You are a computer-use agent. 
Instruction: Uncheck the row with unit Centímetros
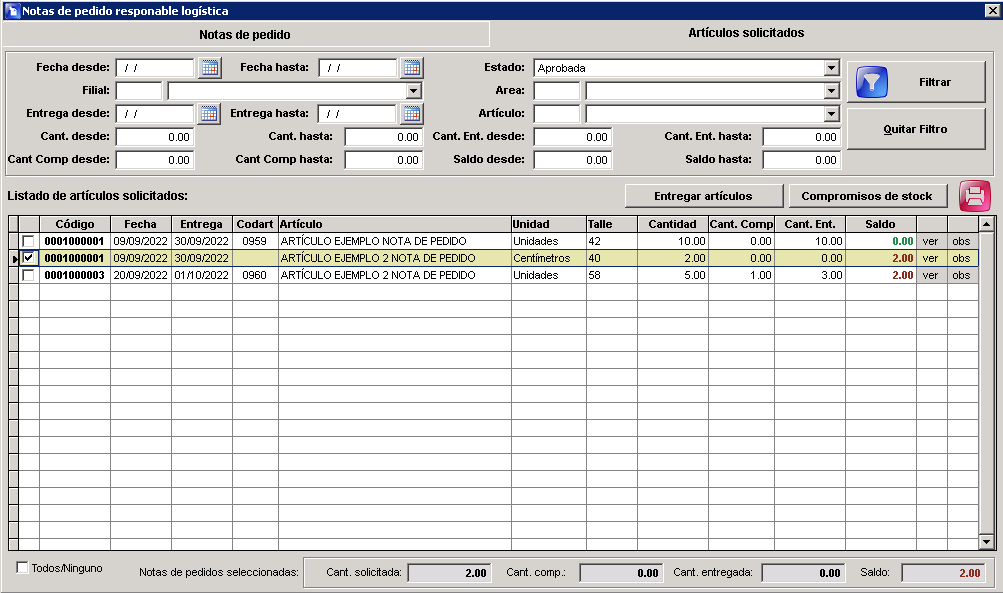(28, 258)
